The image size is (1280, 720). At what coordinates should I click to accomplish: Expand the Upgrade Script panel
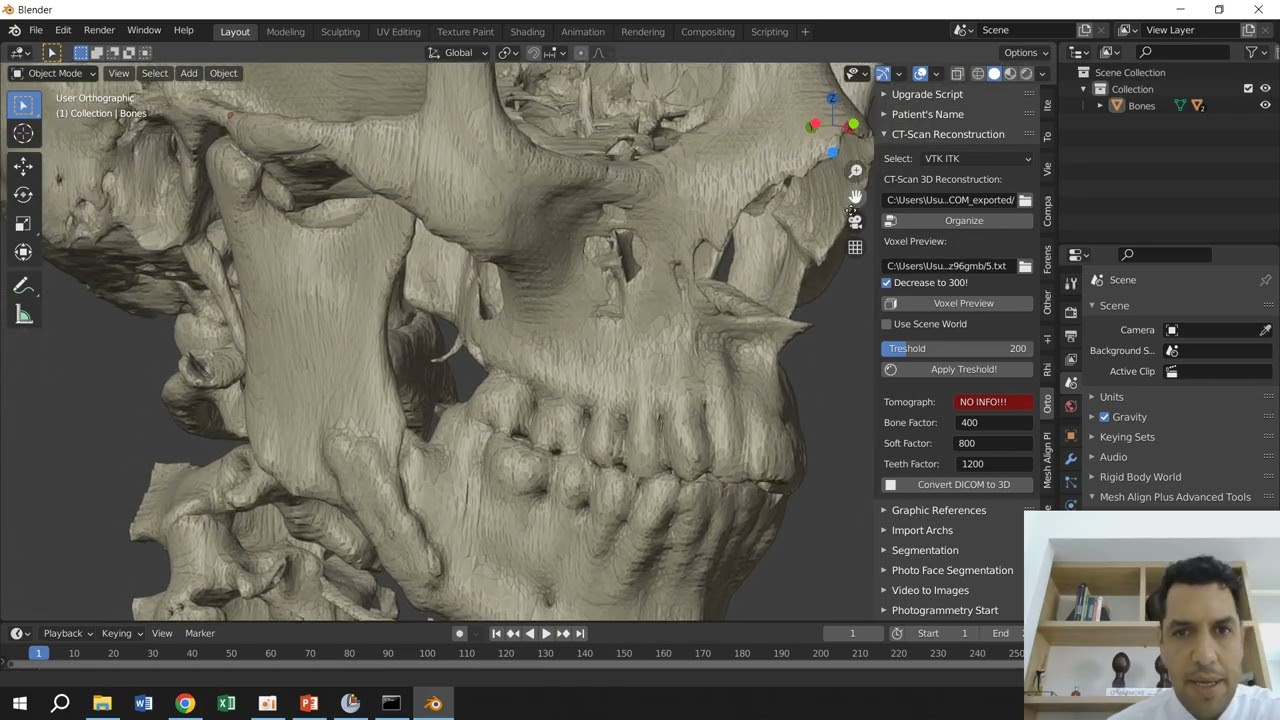point(927,94)
